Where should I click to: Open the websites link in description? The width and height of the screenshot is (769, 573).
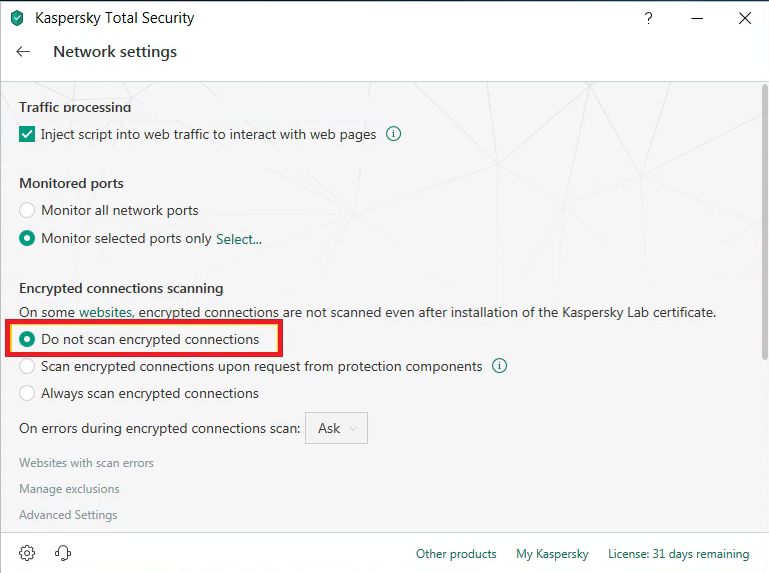[106, 312]
